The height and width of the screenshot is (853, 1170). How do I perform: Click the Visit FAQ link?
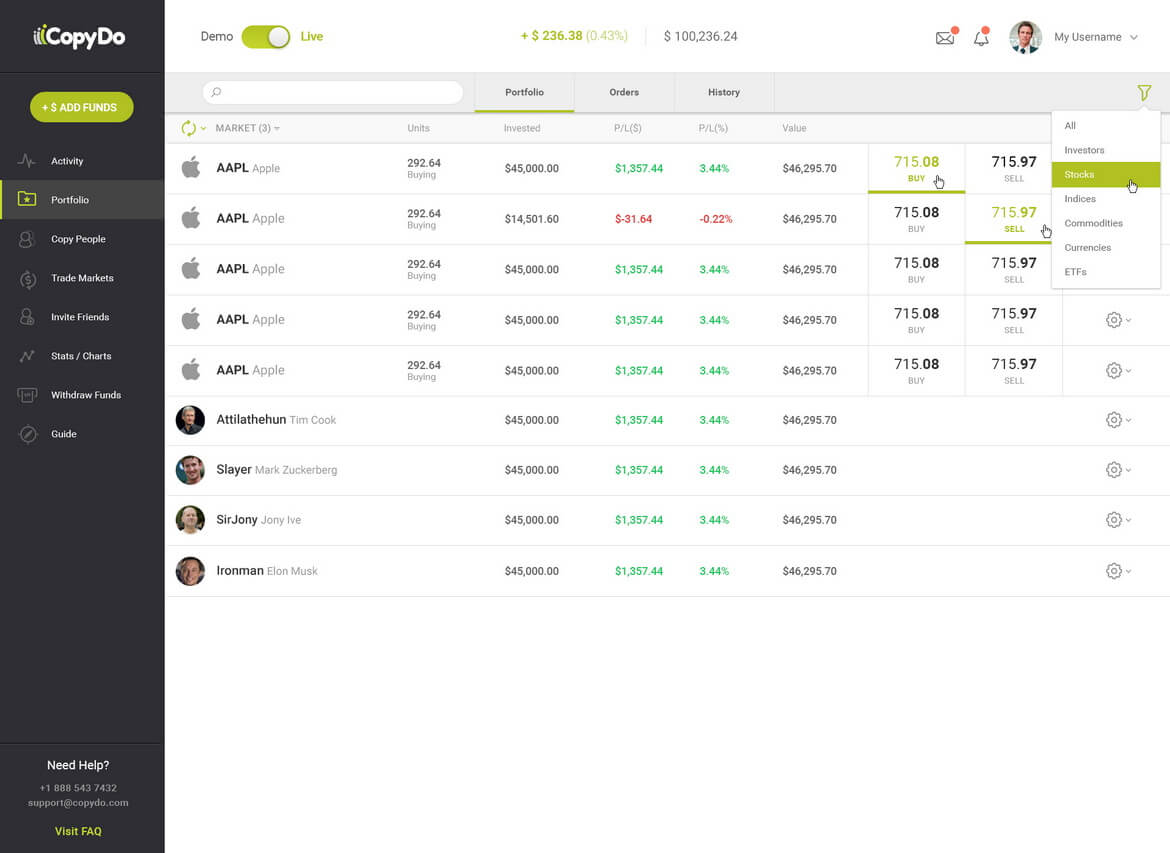[x=78, y=831]
